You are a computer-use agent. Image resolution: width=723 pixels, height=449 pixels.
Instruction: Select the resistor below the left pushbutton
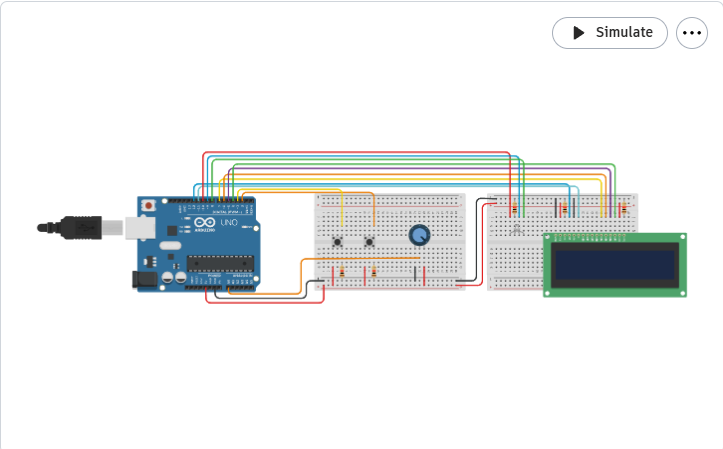(x=342, y=272)
